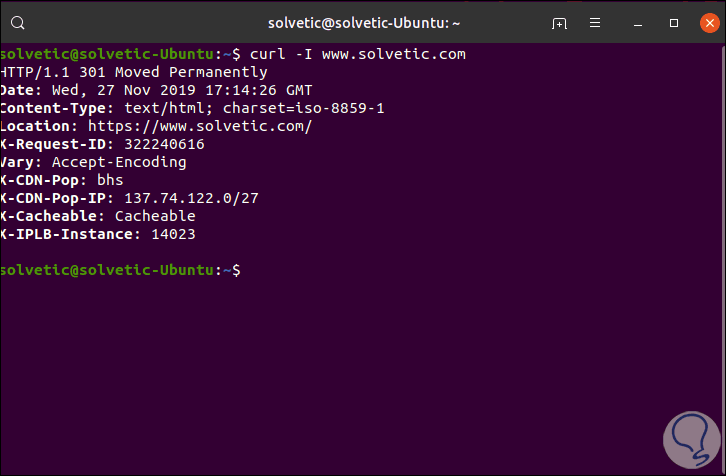Click the X-CDN-Pop bhs line
Screen dimensions: 726x476
(x=60, y=180)
